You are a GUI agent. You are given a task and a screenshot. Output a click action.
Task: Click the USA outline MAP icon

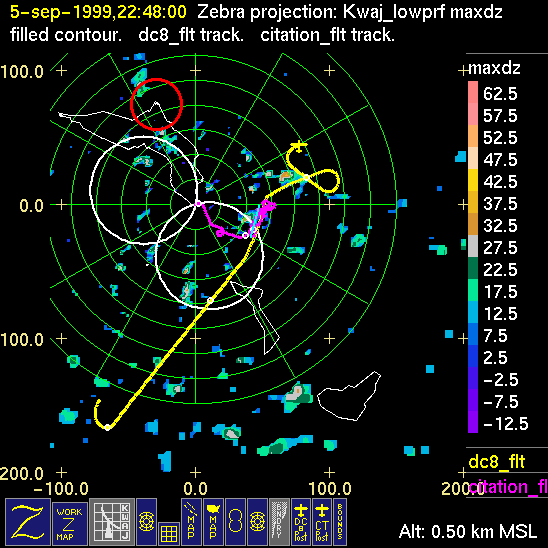(213, 521)
